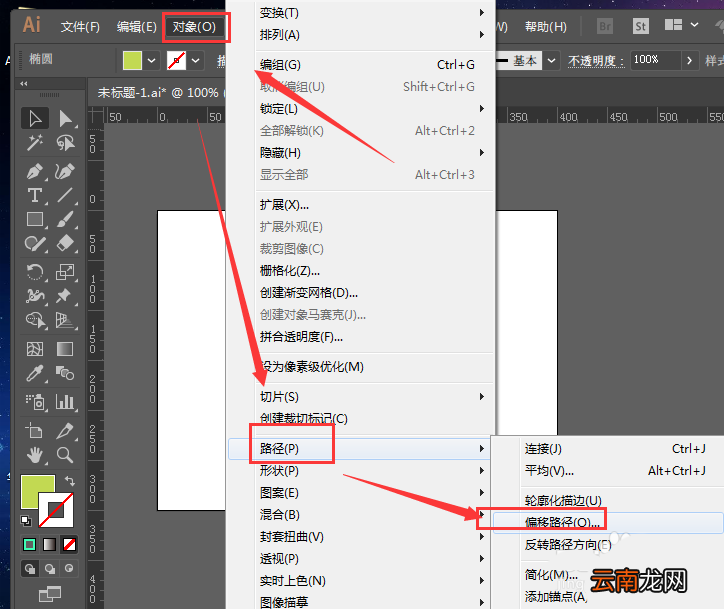724x609 pixels.
Task: Enable Draw Inside mode
Action: point(69,568)
